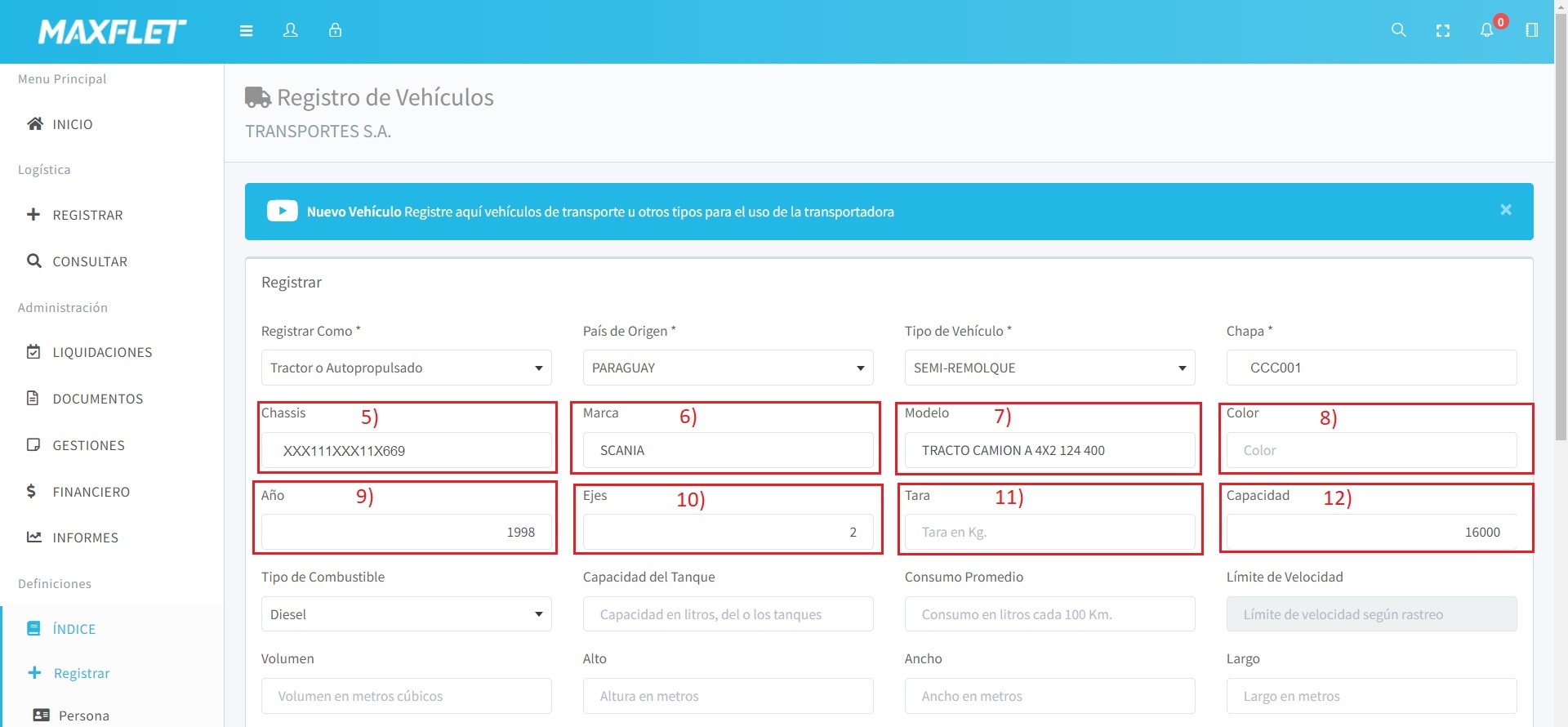The height and width of the screenshot is (727, 1568).
Task: Click the padlock icon in header
Action: tap(335, 30)
